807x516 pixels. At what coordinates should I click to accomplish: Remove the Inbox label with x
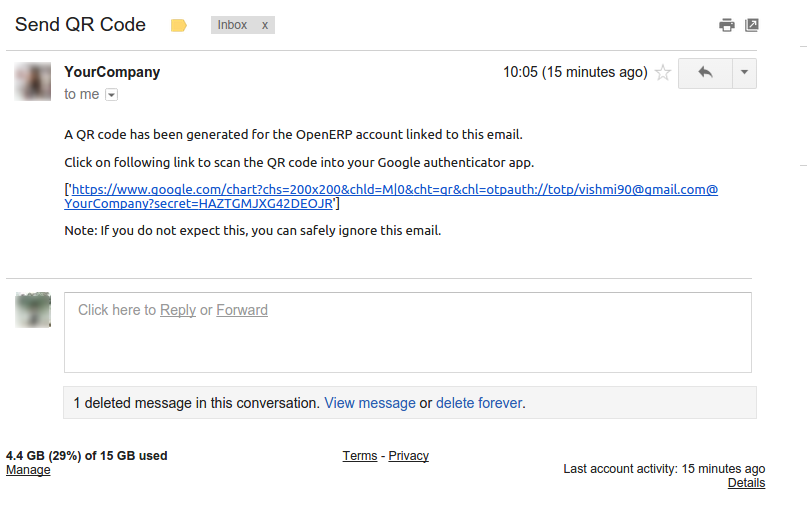tap(265, 25)
